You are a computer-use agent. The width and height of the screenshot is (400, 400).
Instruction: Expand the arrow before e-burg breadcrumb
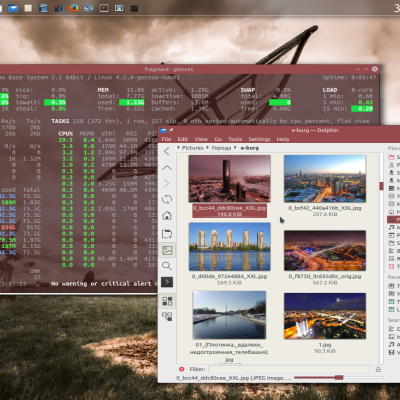point(235,147)
